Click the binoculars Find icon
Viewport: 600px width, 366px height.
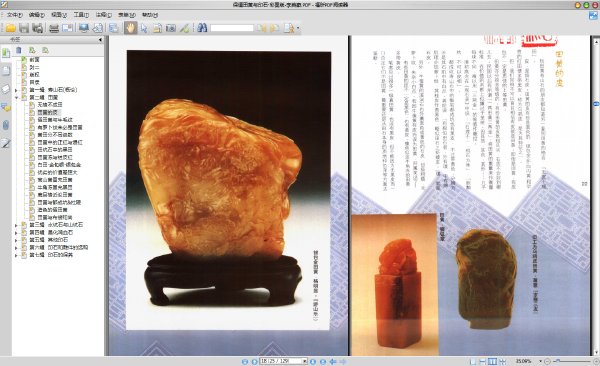[x=202, y=28]
